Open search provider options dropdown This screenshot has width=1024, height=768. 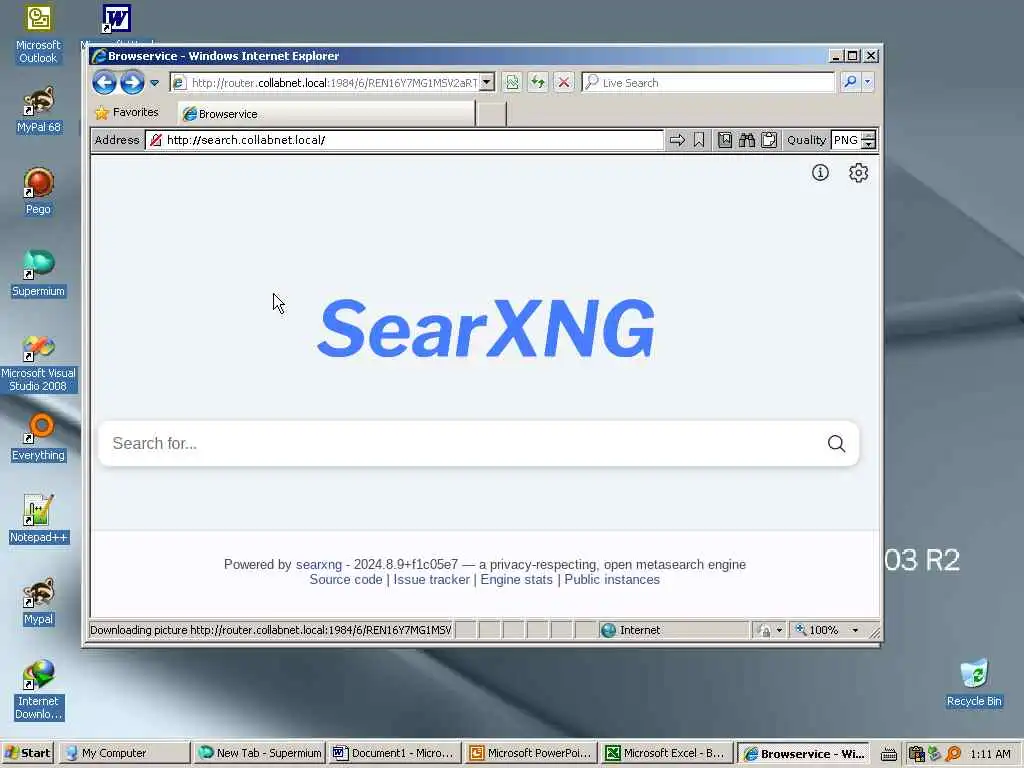click(x=867, y=82)
